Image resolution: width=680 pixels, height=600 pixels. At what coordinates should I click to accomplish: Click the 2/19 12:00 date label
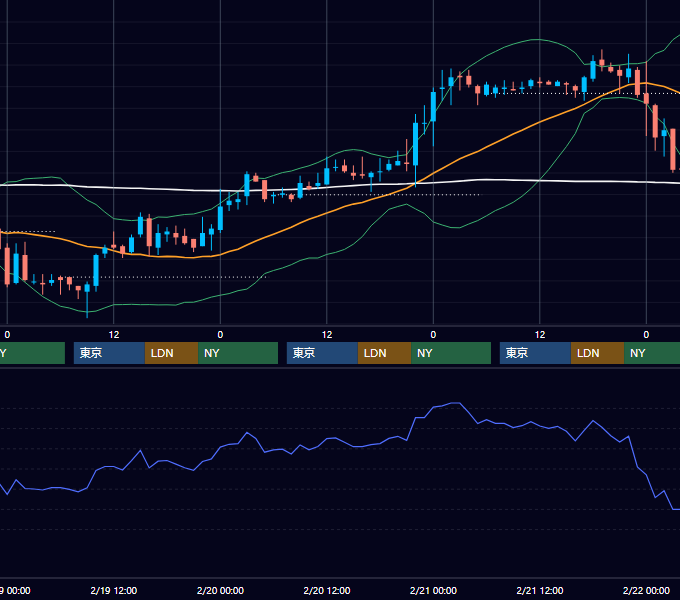[x=114, y=590]
